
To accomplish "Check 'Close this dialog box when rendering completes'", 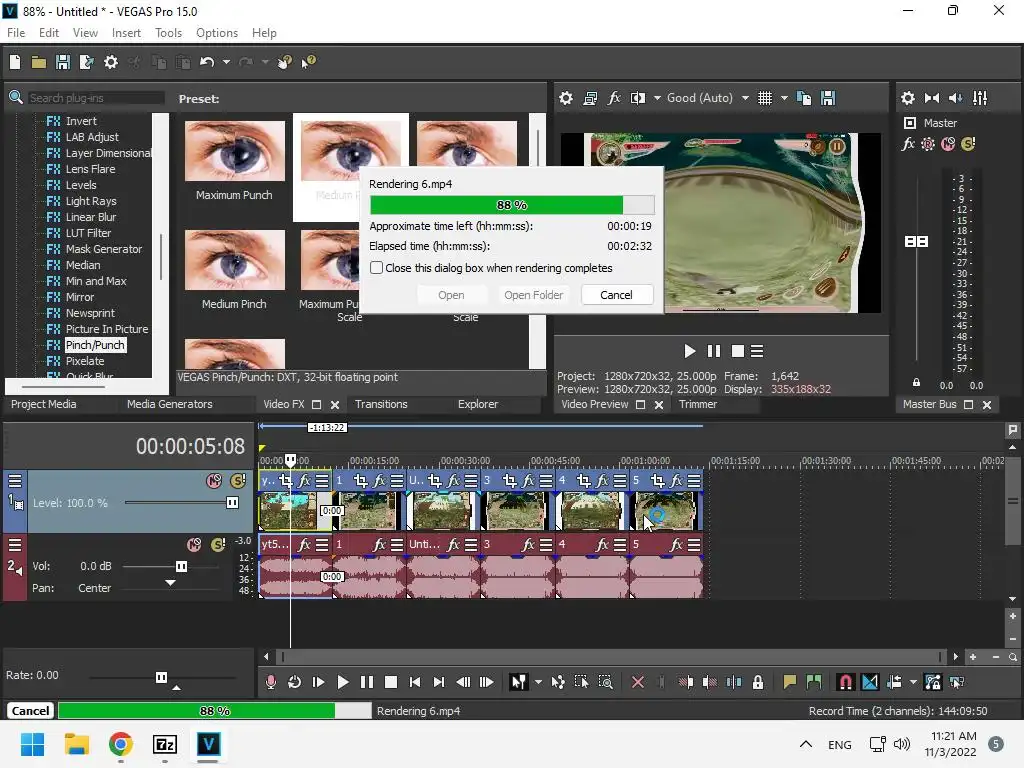I will point(376,268).
